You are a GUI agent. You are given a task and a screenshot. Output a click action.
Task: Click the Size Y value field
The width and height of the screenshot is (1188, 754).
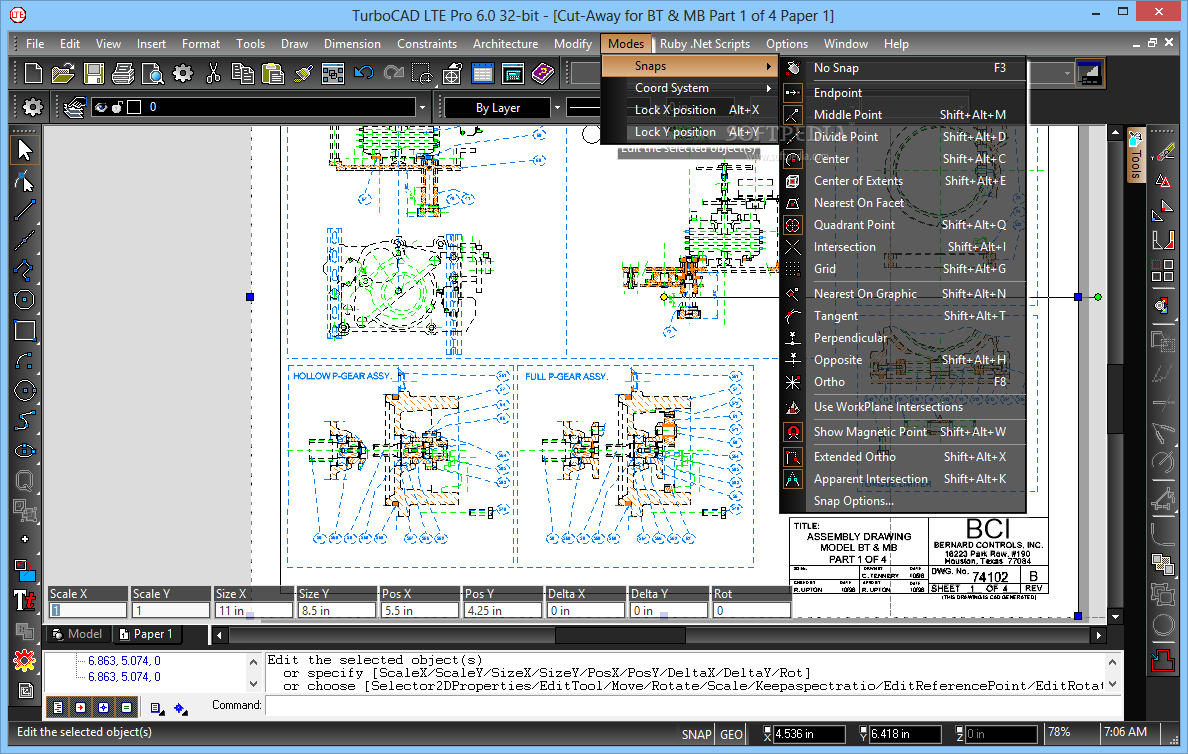point(337,610)
